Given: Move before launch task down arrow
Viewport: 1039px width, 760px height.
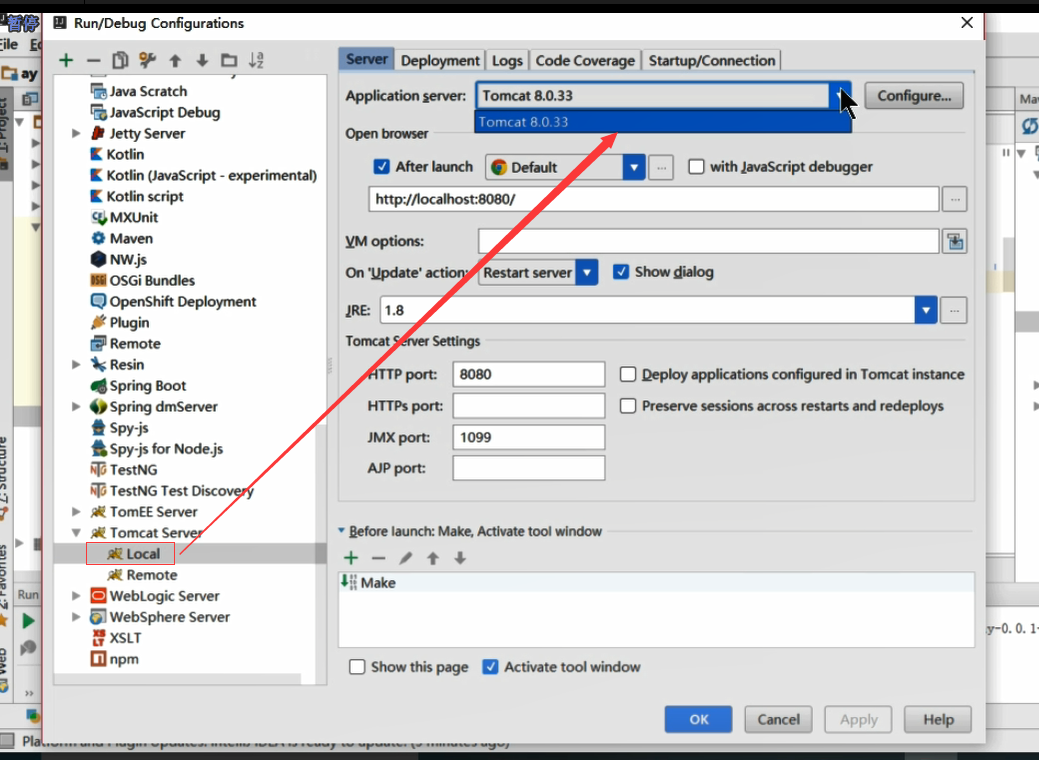Looking at the screenshot, I should pyautogui.click(x=460, y=558).
